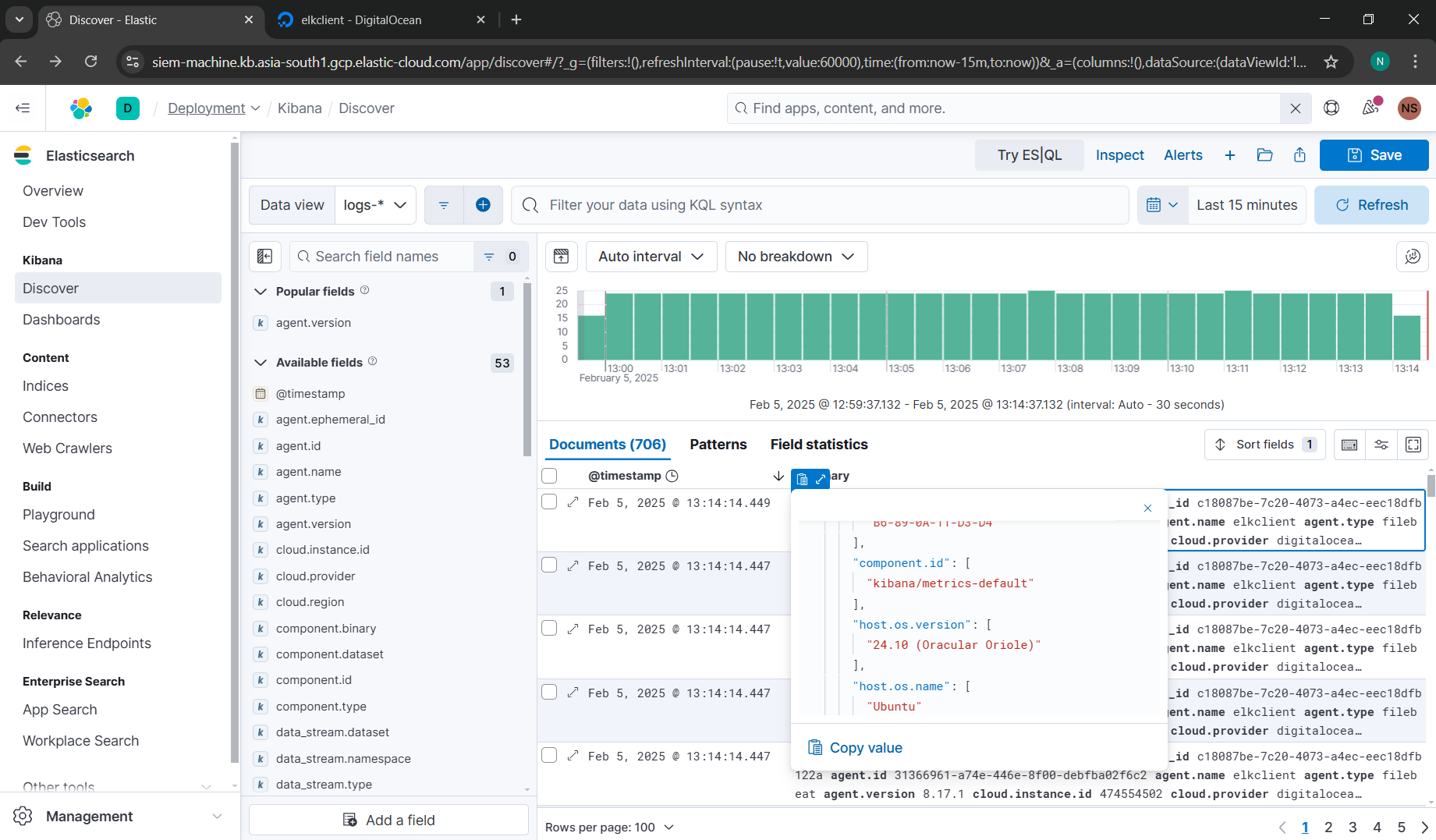Open a saved search via folder icon
Image resolution: width=1436 pixels, height=840 pixels.
click(1265, 155)
